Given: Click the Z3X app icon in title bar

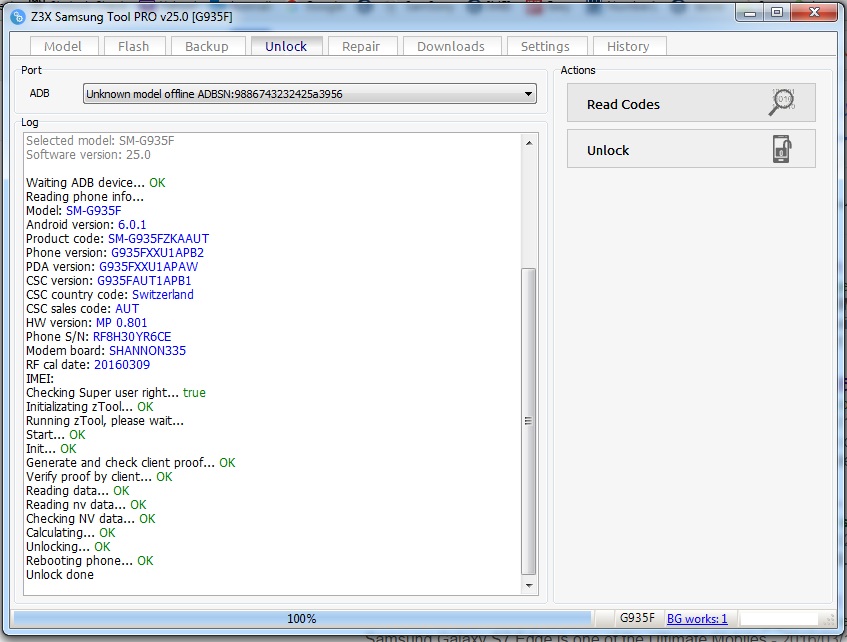Looking at the screenshot, I should tap(18, 17).
